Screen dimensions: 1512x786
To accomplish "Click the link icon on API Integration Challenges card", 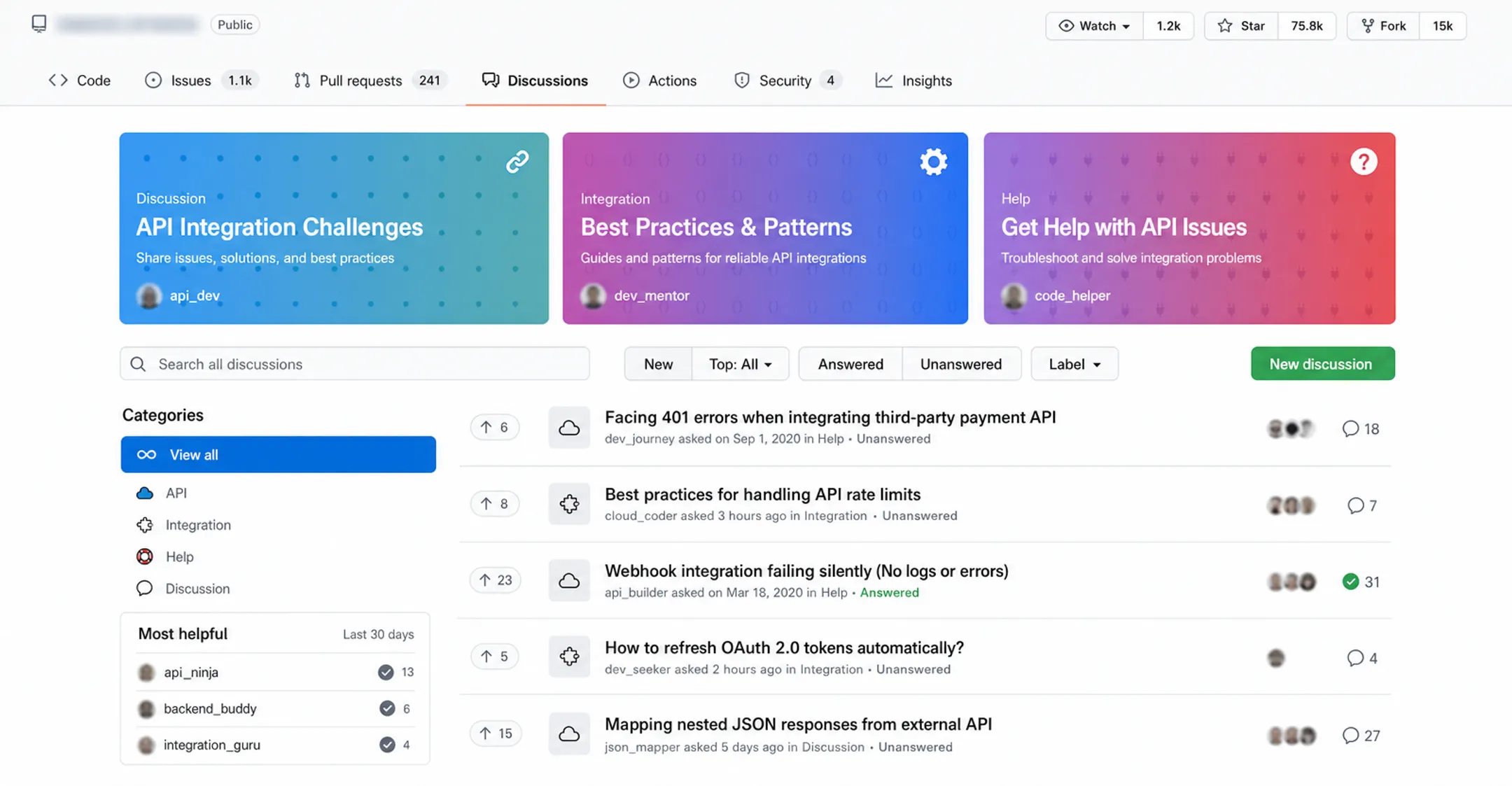I will [517, 162].
